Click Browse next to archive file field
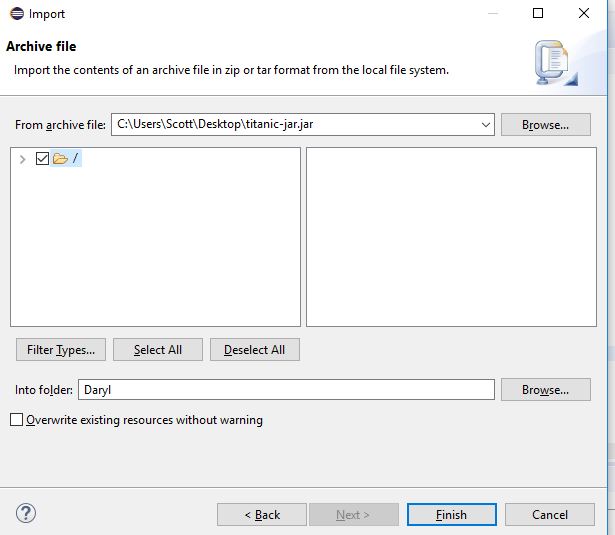Image resolution: width=615 pixels, height=535 pixels. 546,125
